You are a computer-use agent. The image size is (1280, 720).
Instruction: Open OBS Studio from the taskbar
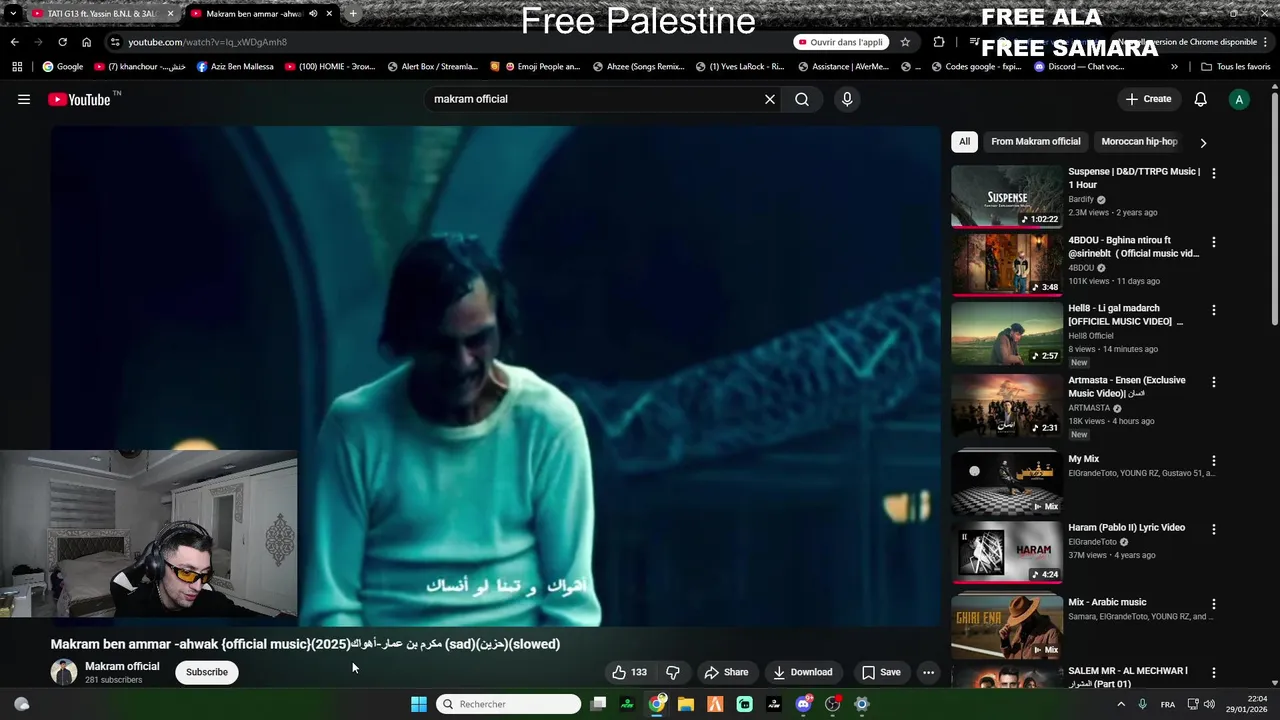(x=832, y=704)
